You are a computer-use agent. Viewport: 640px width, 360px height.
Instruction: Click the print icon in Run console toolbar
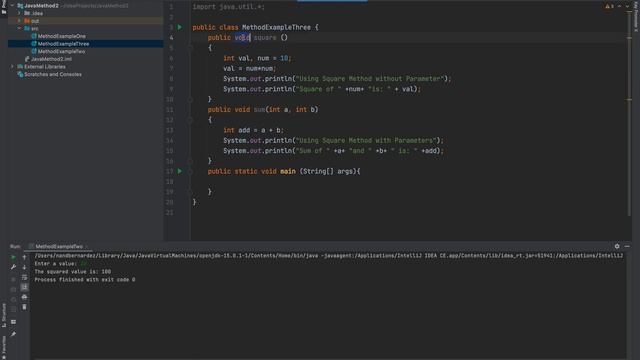(24, 297)
